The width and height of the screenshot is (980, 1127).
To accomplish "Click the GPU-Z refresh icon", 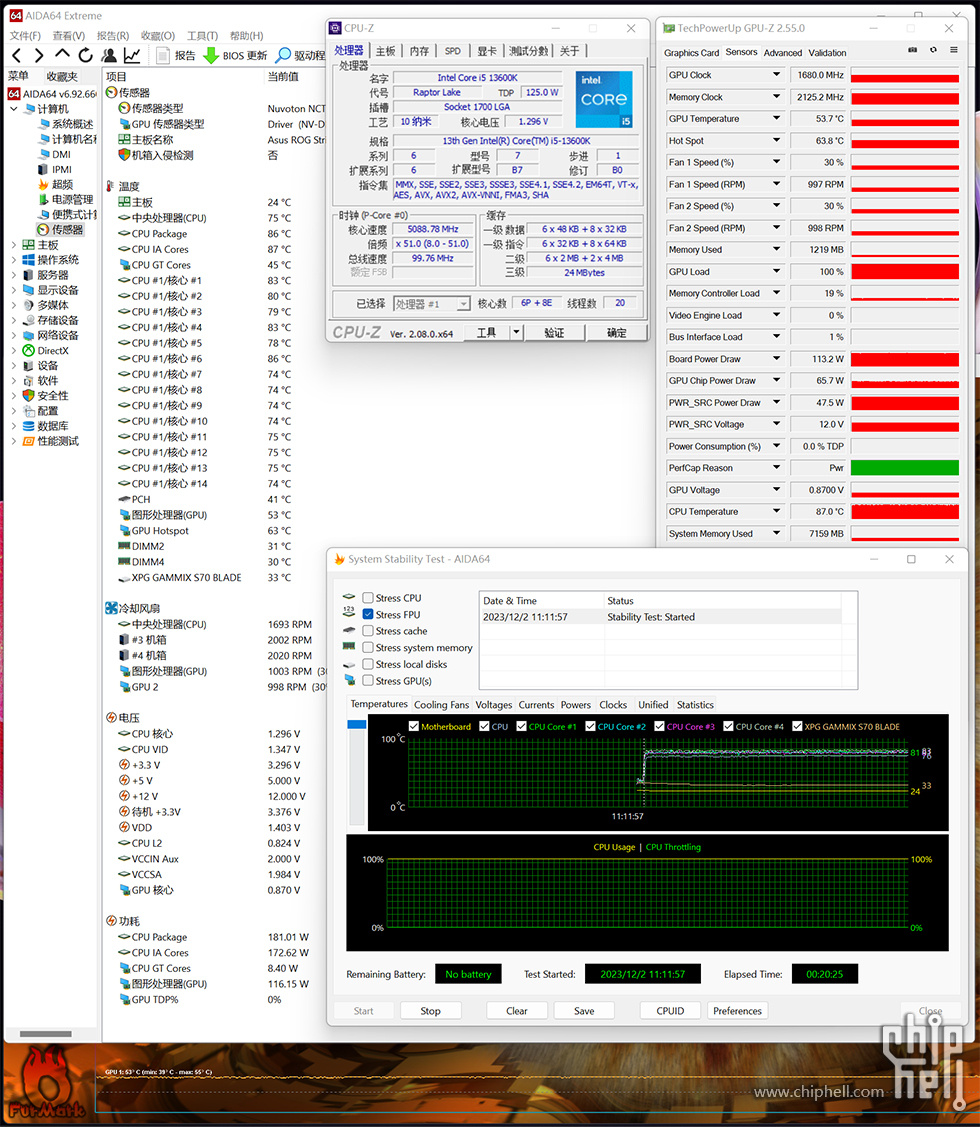I will point(933,50).
